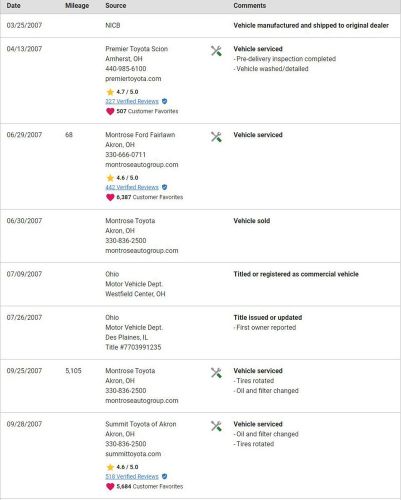
Task: Click the service tools icon for Summit Toyota entry
Action: [216, 426]
